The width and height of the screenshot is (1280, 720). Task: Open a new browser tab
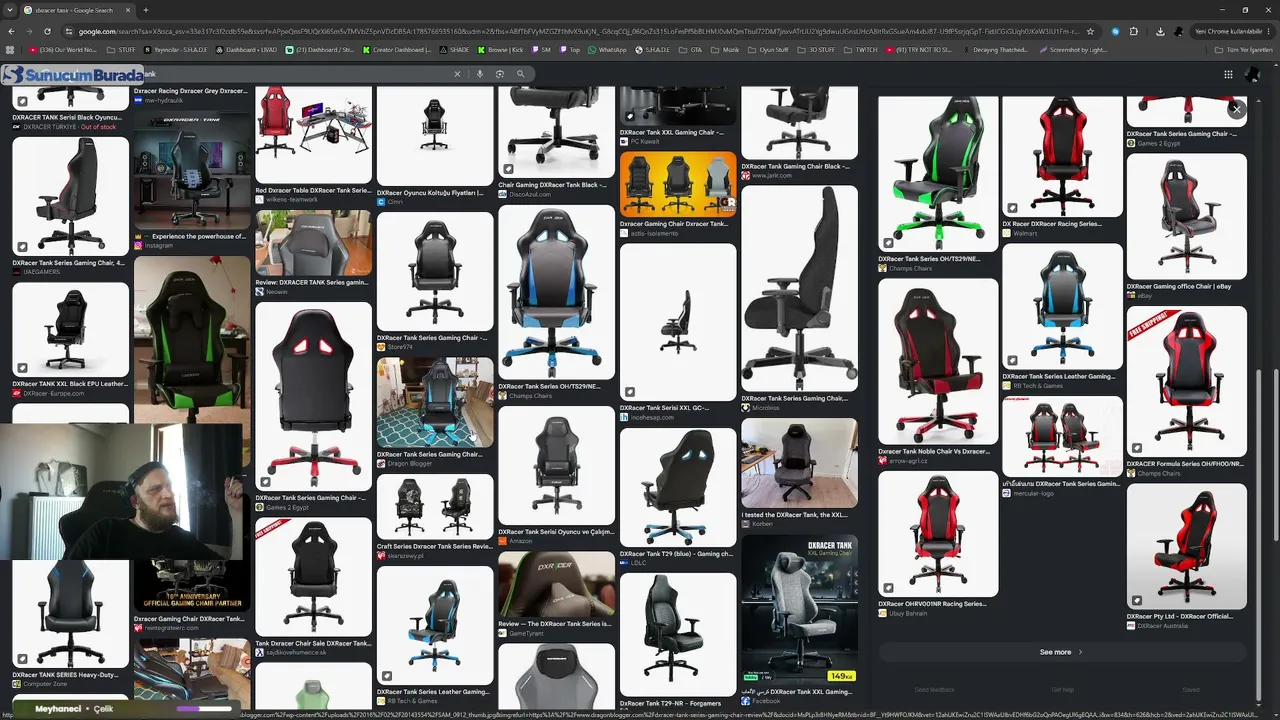click(x=146, y=10)
